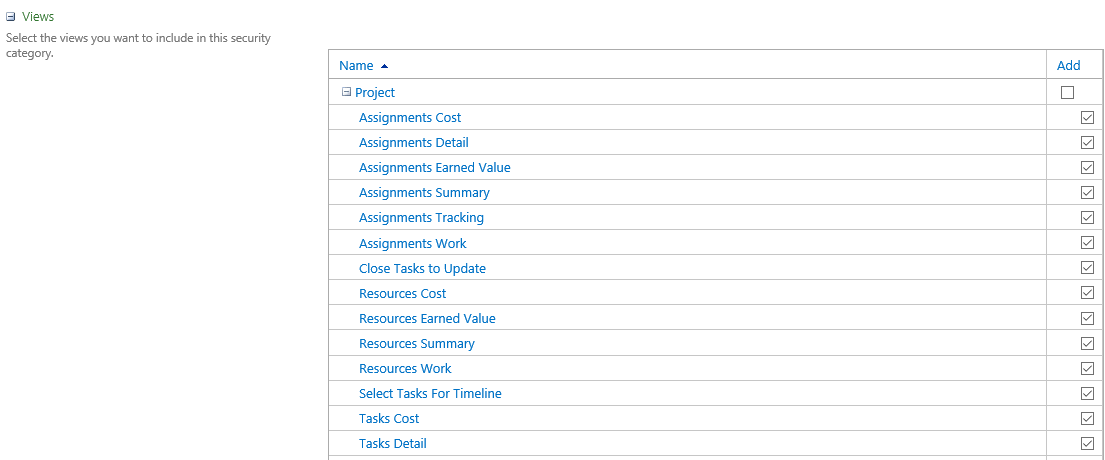The width and height of the screenshot is (1105, 460).
Task: Uncheck the Assignments Detail checkbox
Action: click(1087, 143)
